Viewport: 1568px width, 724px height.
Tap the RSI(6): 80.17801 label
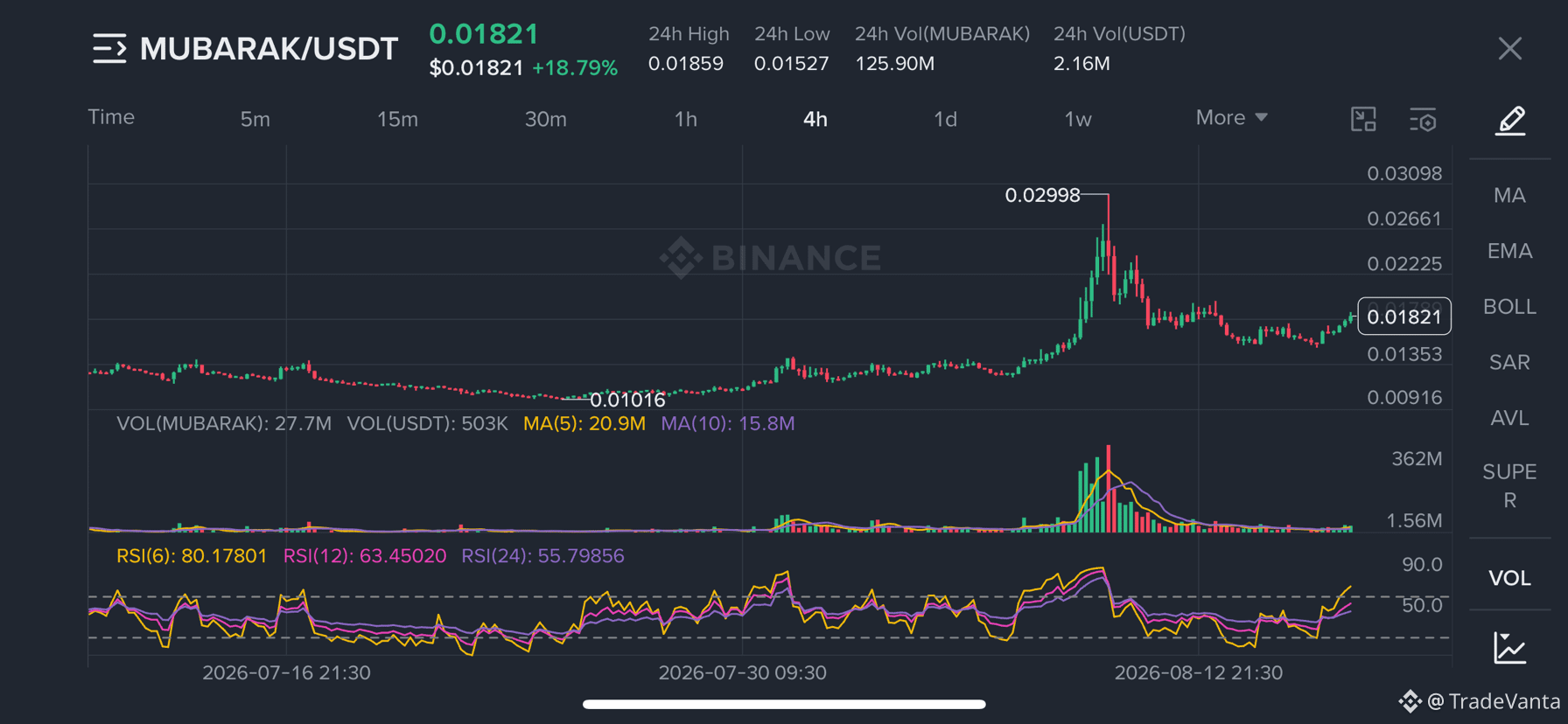pos(192,556)
